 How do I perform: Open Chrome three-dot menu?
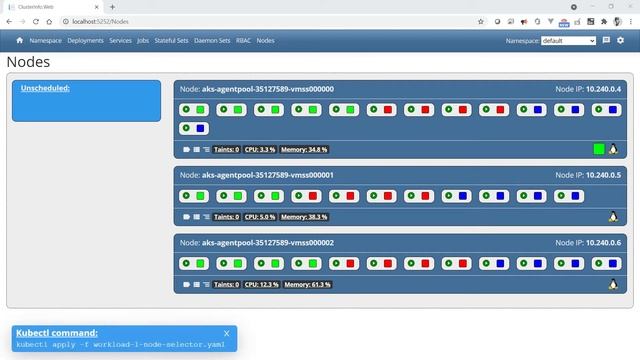coord(631,22)
